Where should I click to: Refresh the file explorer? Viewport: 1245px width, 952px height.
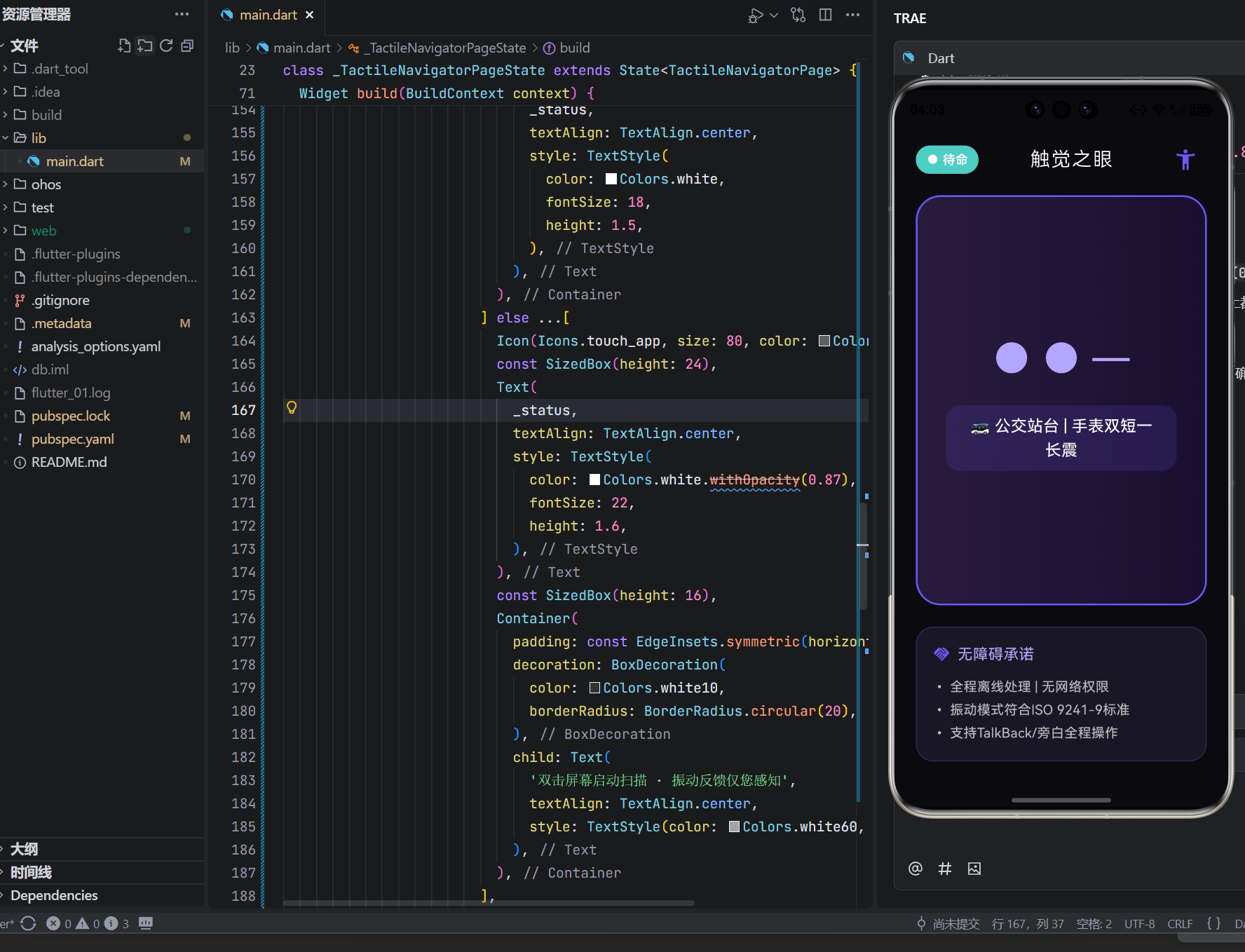click(x=166, y=46)
